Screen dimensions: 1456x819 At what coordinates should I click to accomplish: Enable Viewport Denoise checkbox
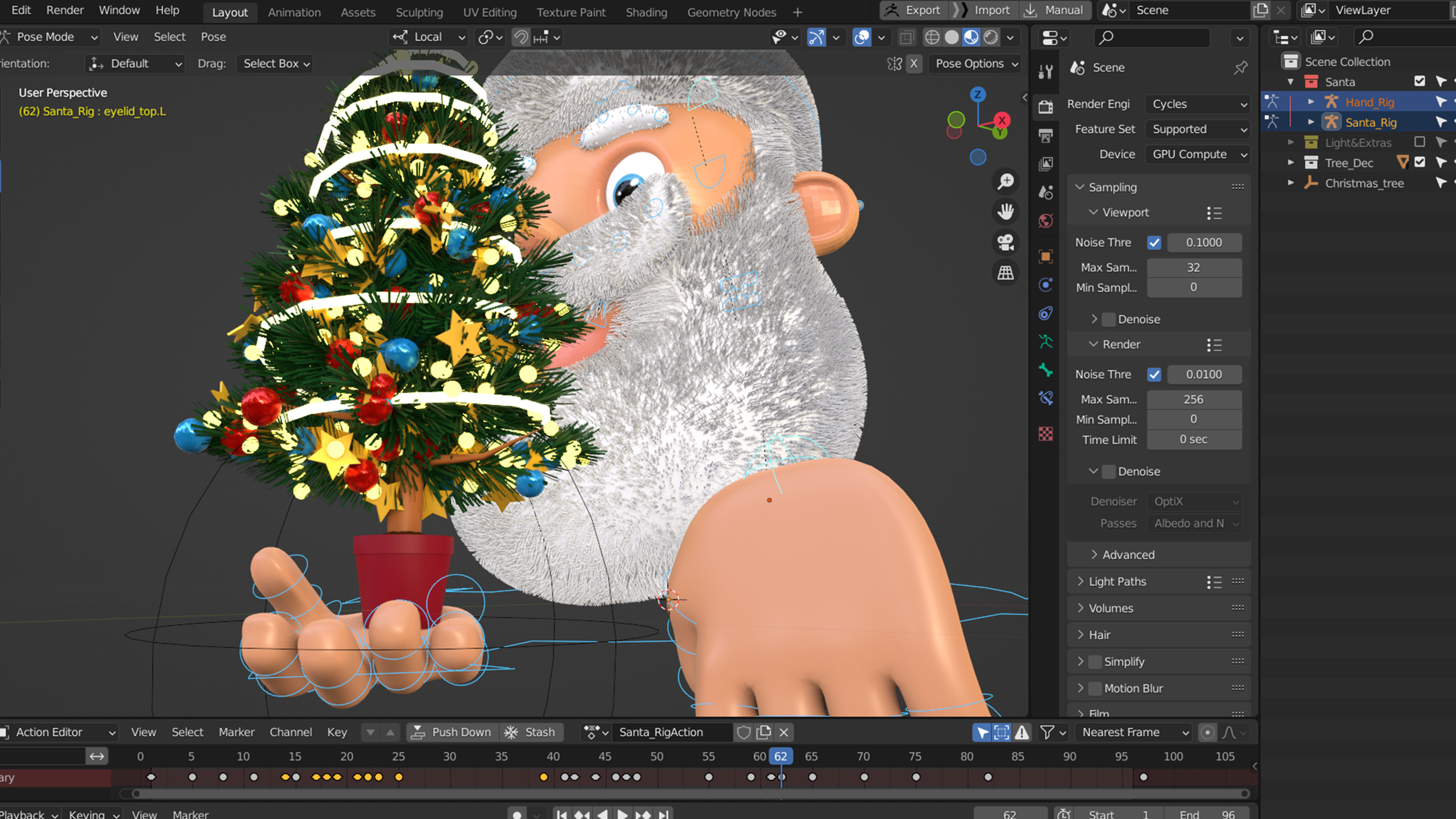1109,319
